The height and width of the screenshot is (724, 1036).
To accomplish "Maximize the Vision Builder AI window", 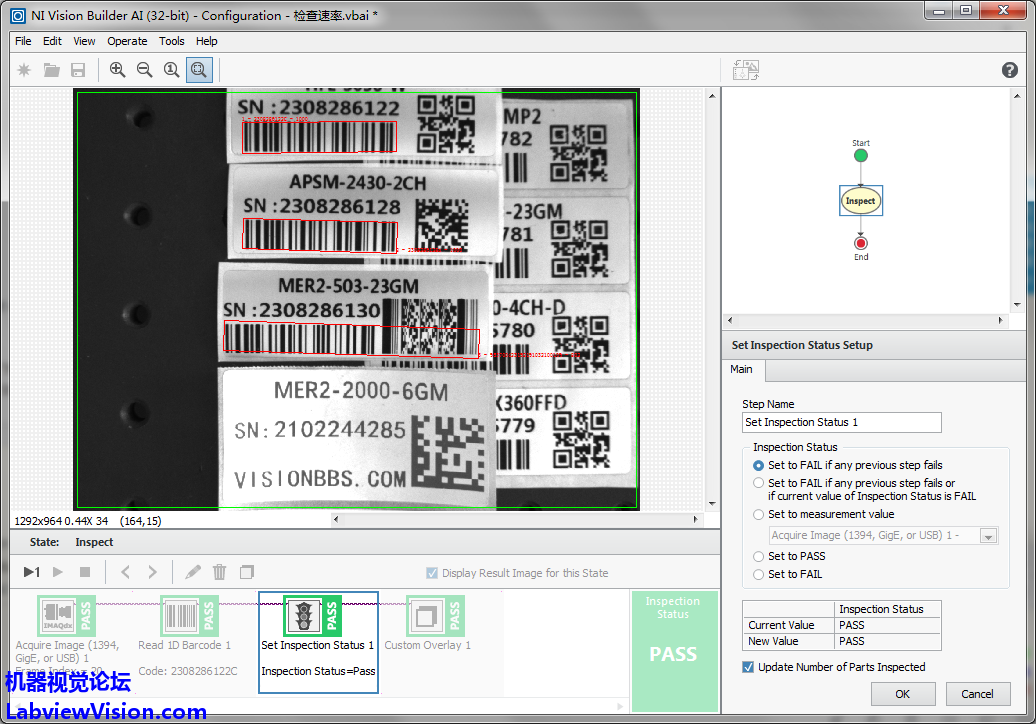I will tap(967, 11).
